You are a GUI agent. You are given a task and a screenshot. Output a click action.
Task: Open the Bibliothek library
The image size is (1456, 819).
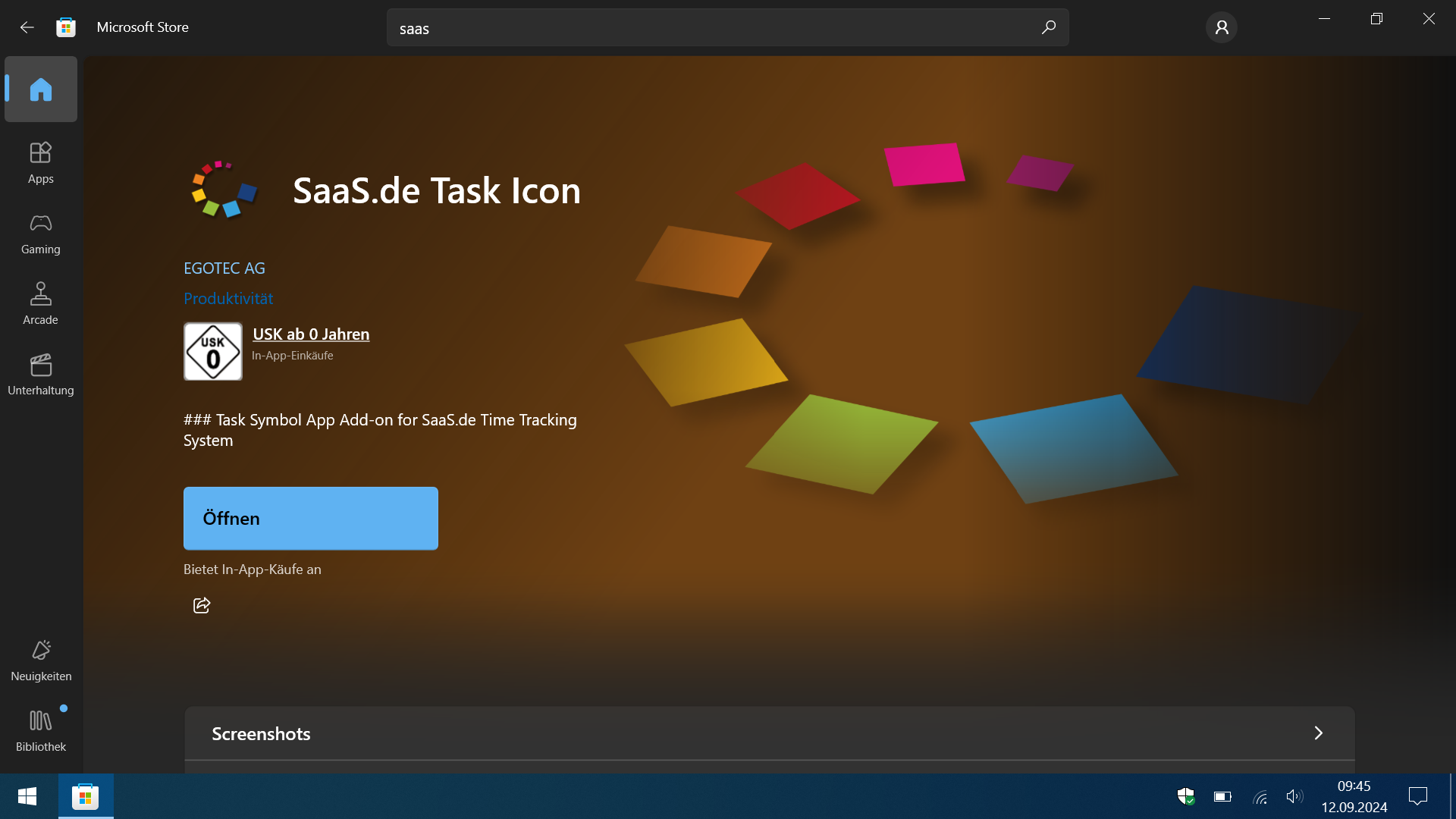tap(41, 731)
